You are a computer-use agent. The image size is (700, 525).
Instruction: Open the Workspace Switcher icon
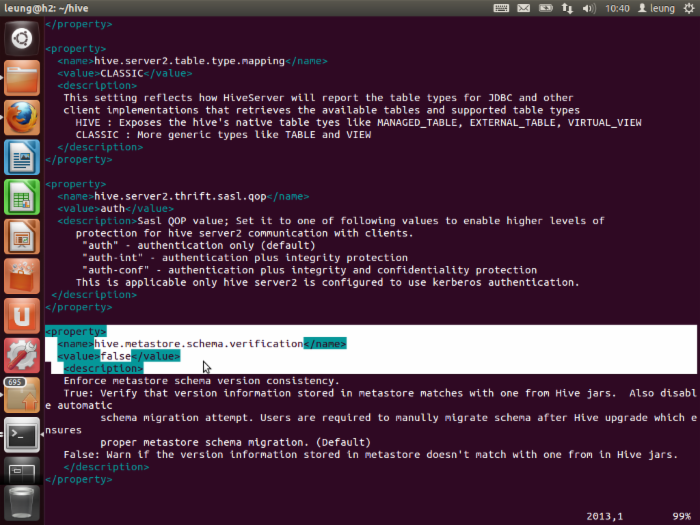coord(21,470)
